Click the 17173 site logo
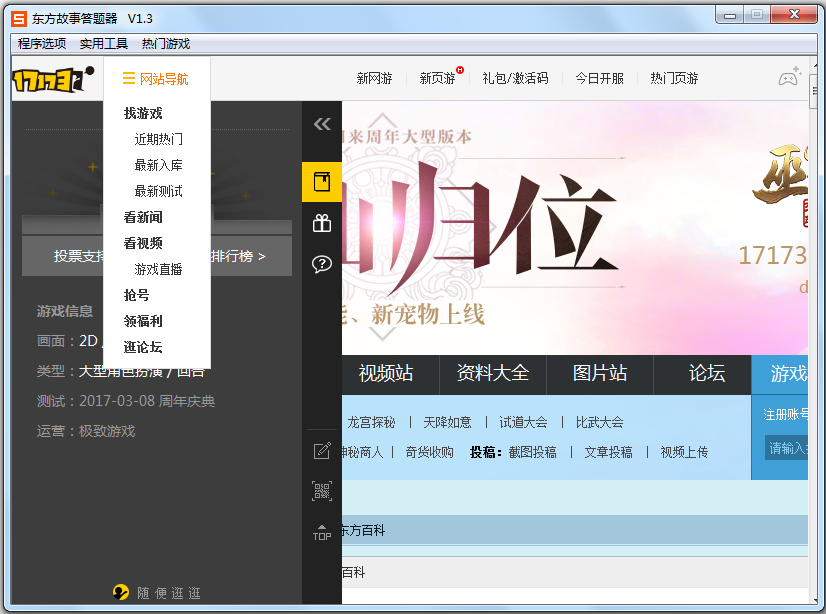 (52, 79)
